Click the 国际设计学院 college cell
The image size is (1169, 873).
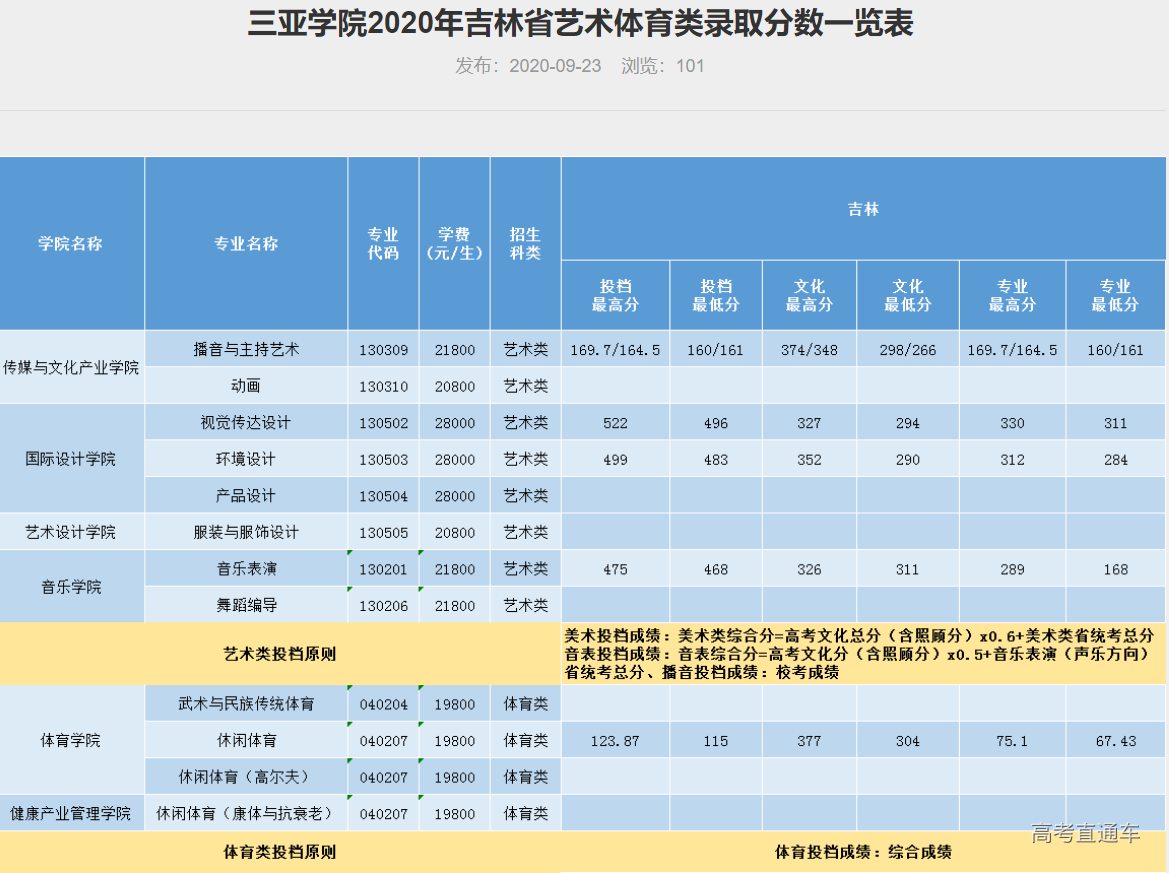(x=71, y=459)
